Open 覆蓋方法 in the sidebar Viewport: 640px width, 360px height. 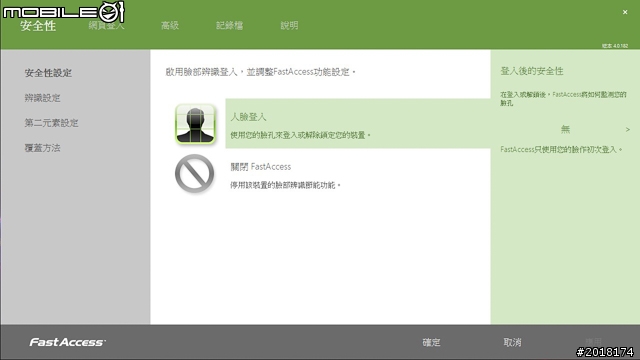point(42,148)
